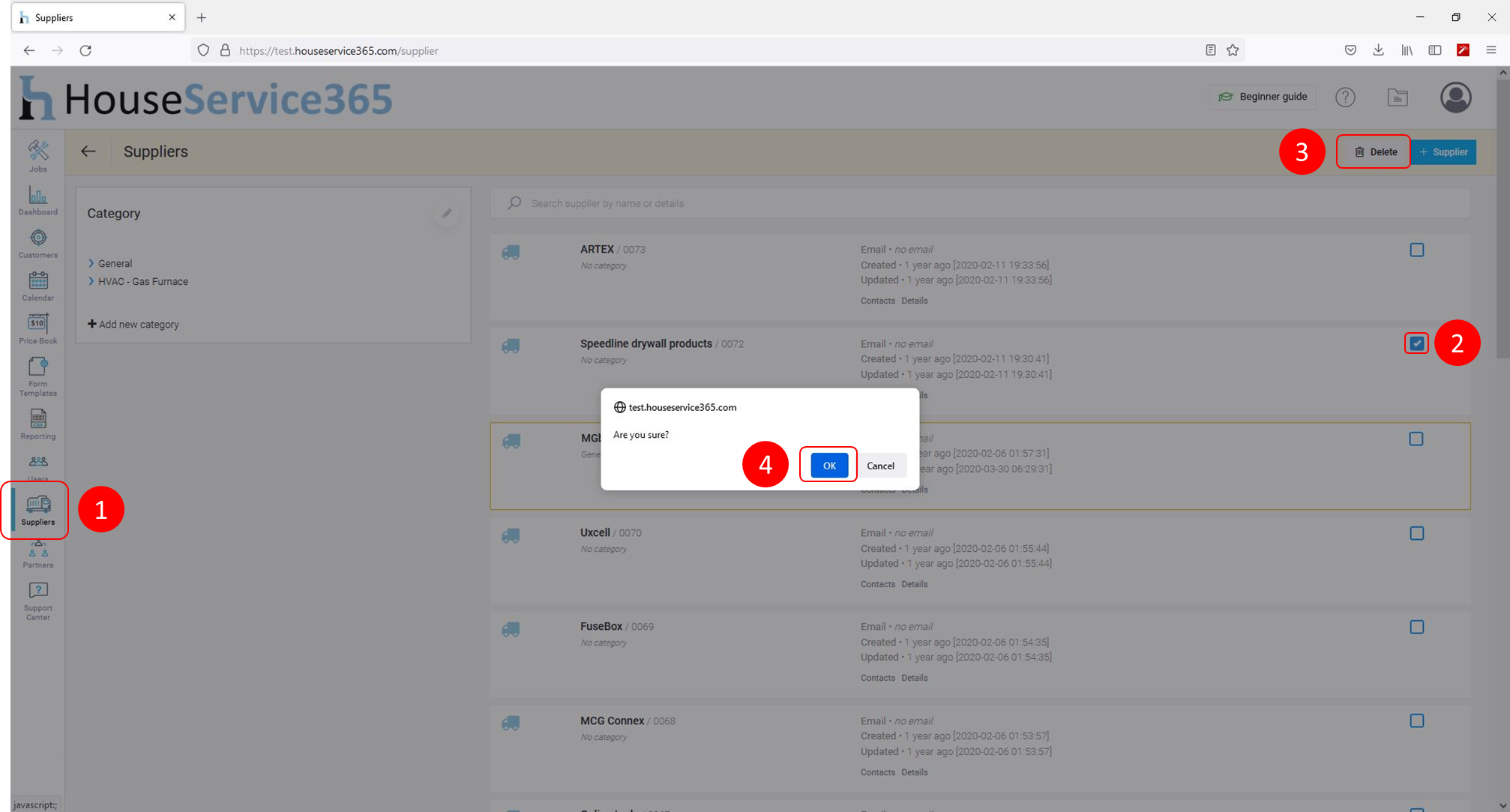Click the supplier search field
This screenshot has width=1510, height=812.
975,203
